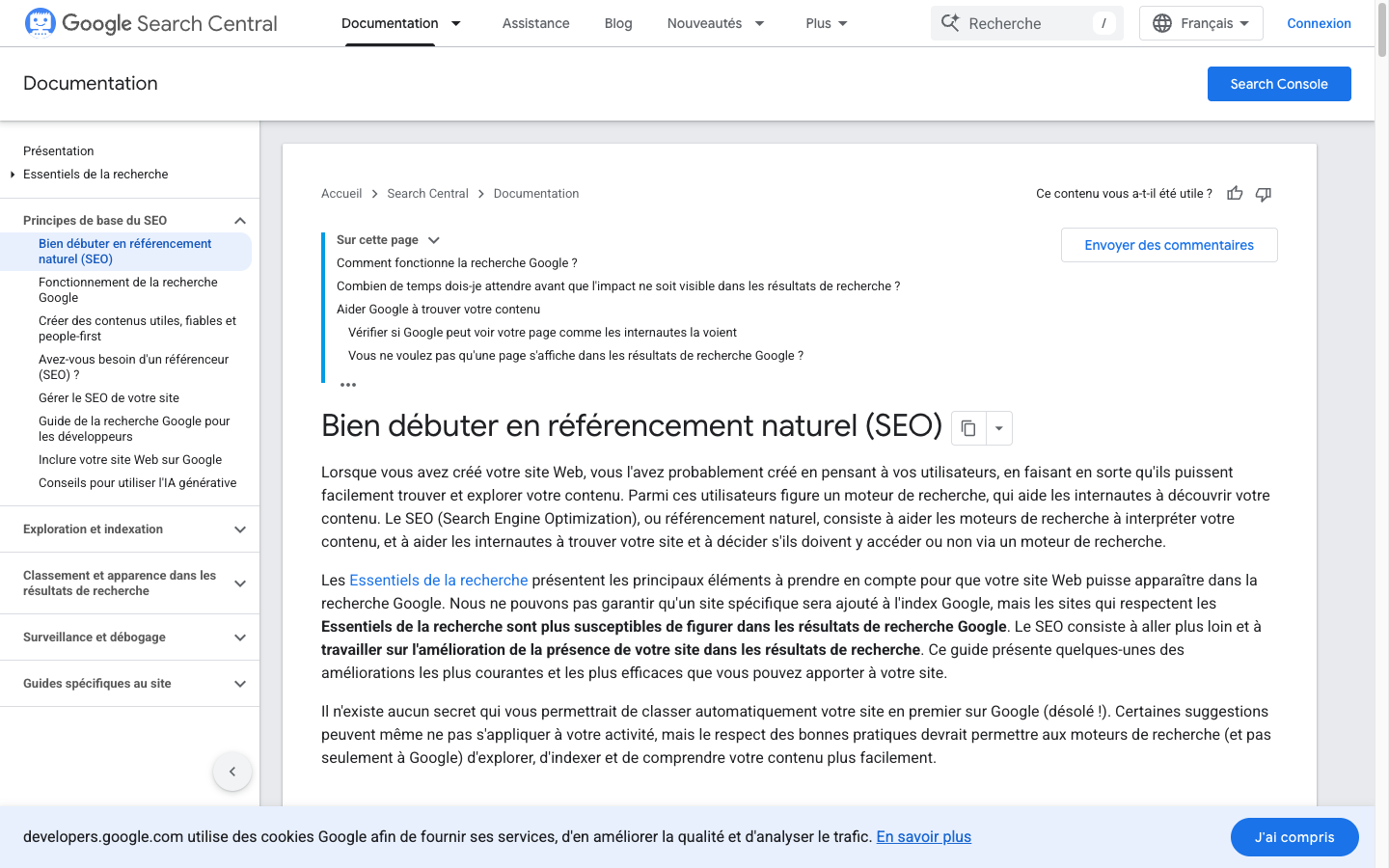Viewport: 1389px width, 868px height.
Task: Click the Connexion sign-in link
Action: (x=1319, y=23)
